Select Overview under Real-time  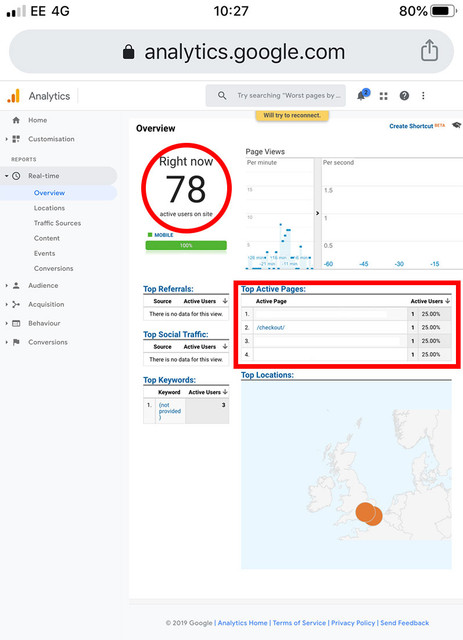coord(49,193)
